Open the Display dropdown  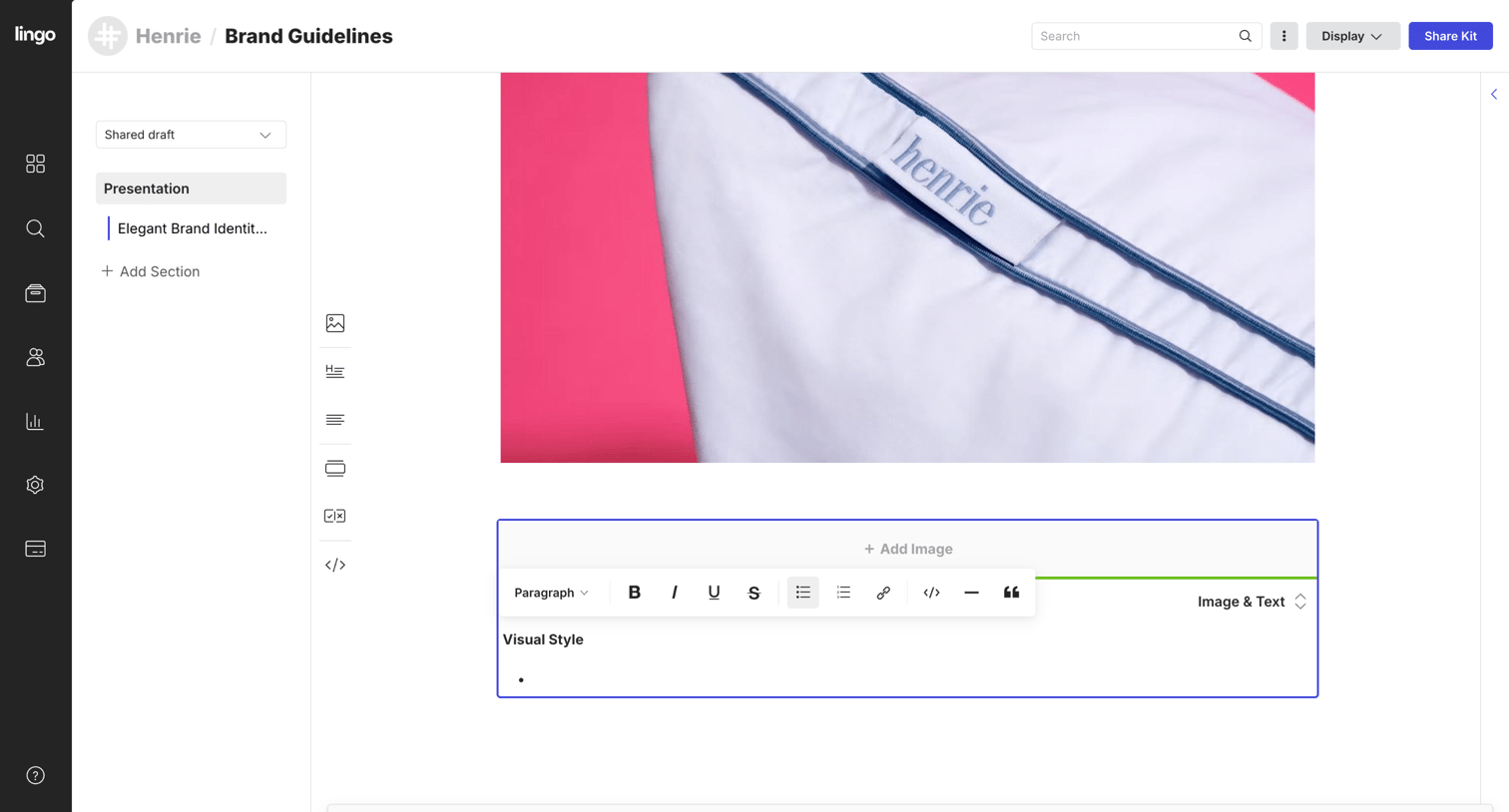(x=1352, y=36)
